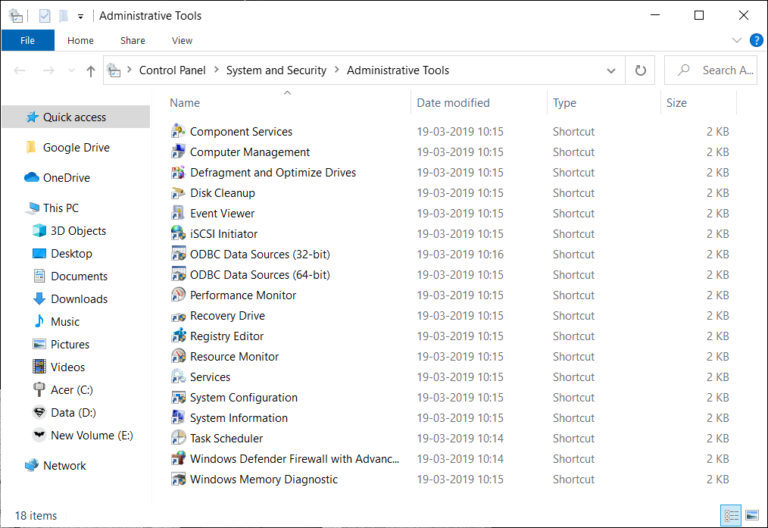Expand the ribbon using the chevron
Image resolution: width=768 pixels, height=528 pixels.
pos(736,41)
